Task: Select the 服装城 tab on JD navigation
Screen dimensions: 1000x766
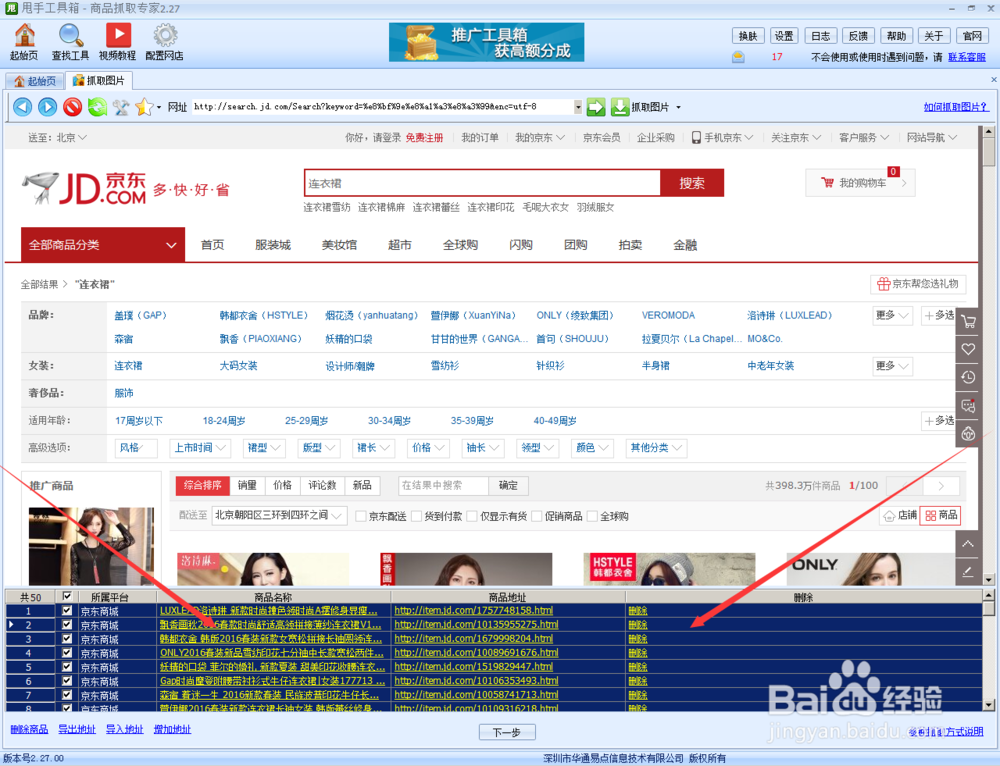Action: (x=274, y=244)
